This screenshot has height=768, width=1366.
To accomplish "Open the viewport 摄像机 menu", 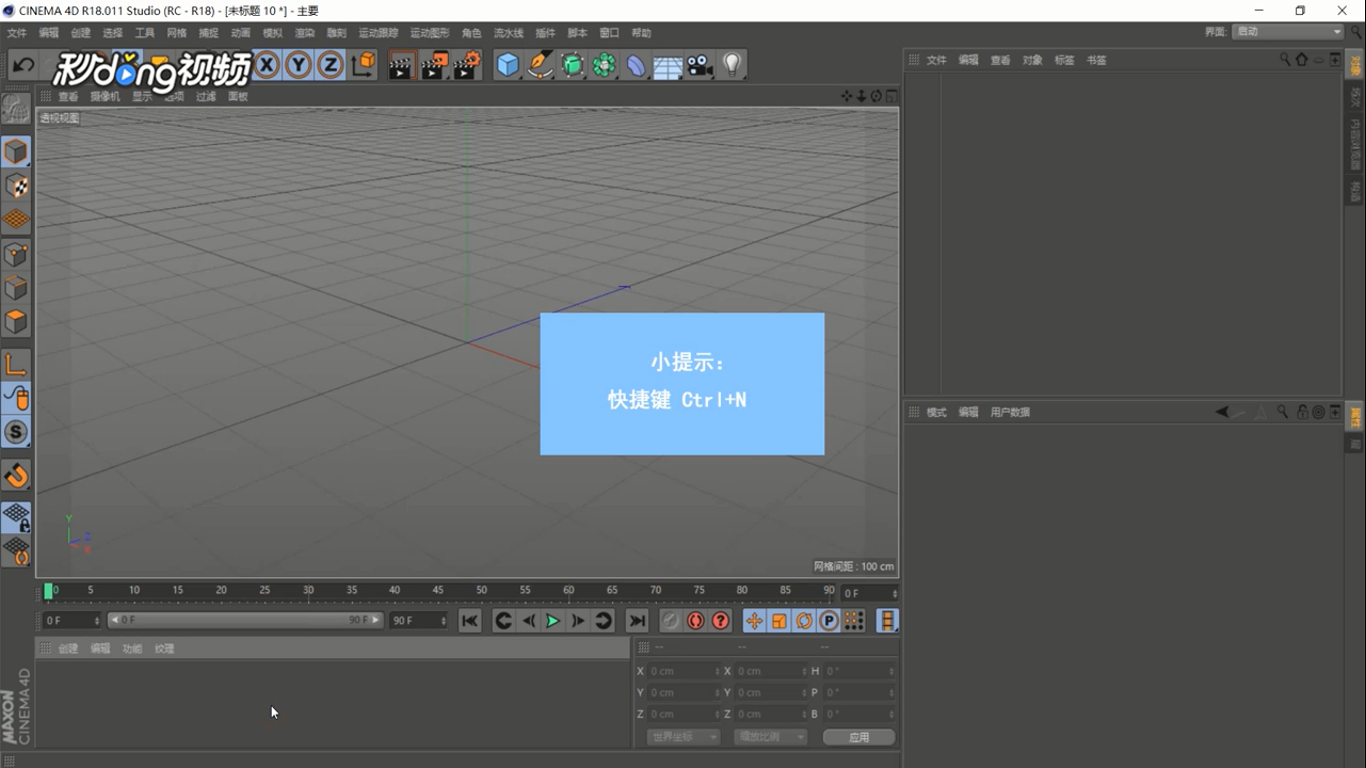I will point(105,97).
